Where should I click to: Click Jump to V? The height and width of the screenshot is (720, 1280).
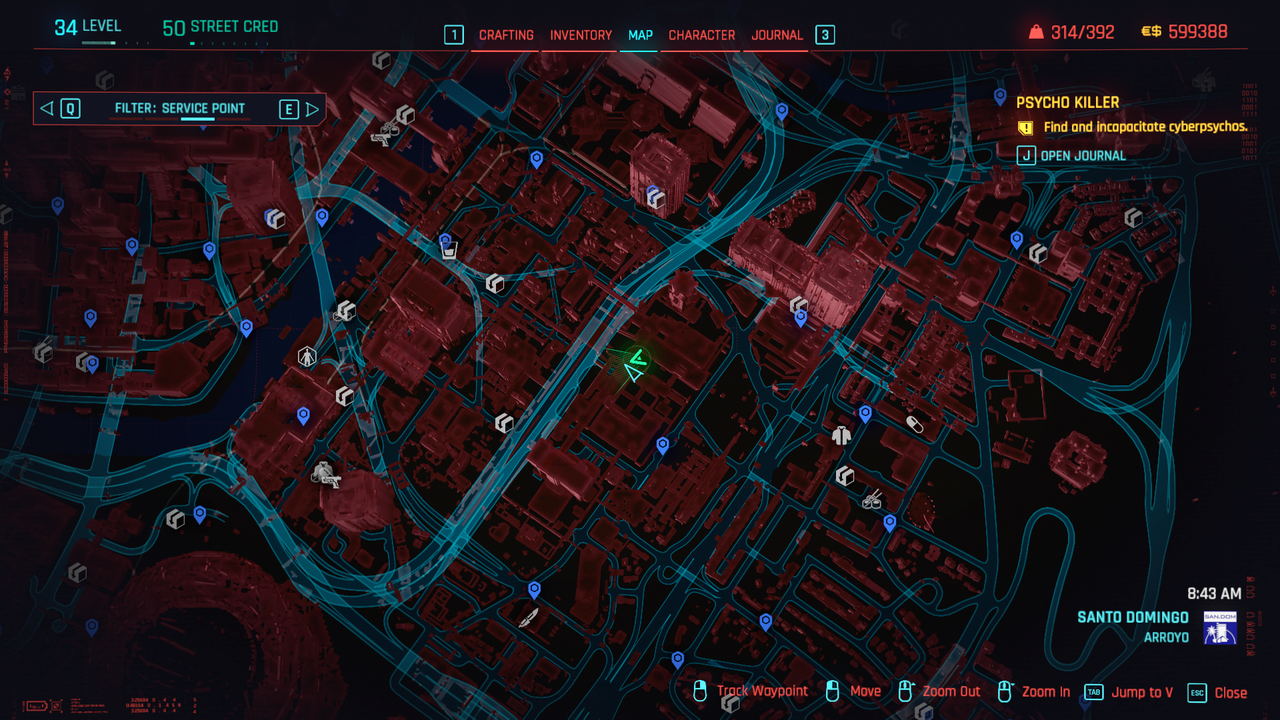tap(1141, 692)
